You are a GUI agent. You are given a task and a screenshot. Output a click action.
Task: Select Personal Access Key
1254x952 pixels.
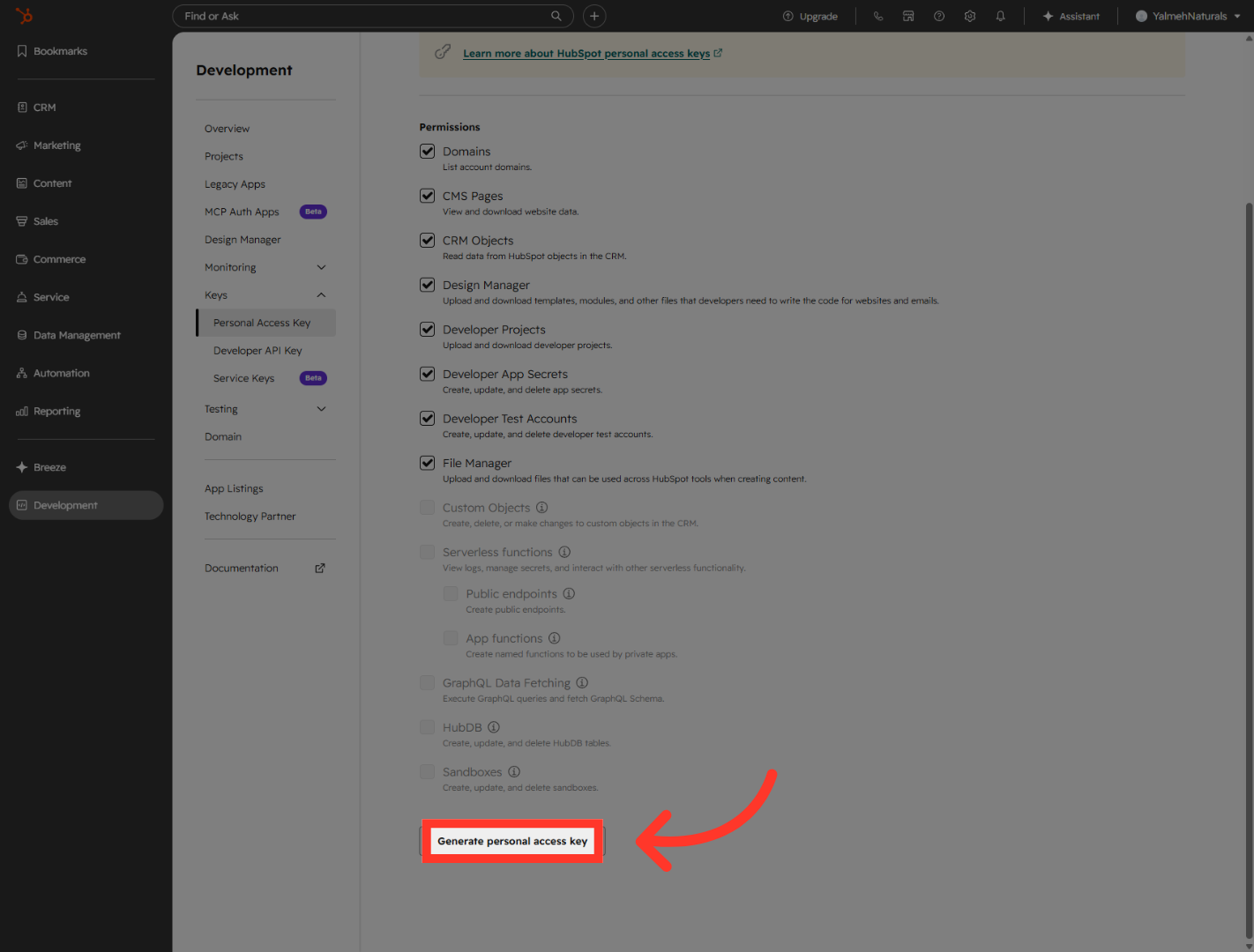point(266,323)
